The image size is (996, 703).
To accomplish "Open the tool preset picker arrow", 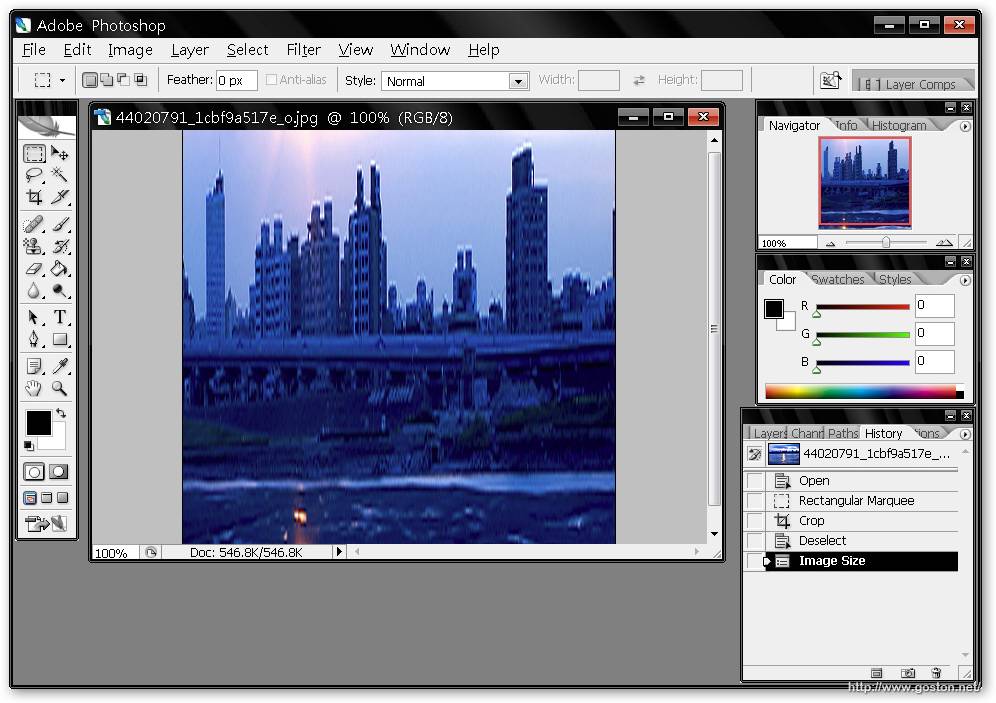I will click(62, 80).
